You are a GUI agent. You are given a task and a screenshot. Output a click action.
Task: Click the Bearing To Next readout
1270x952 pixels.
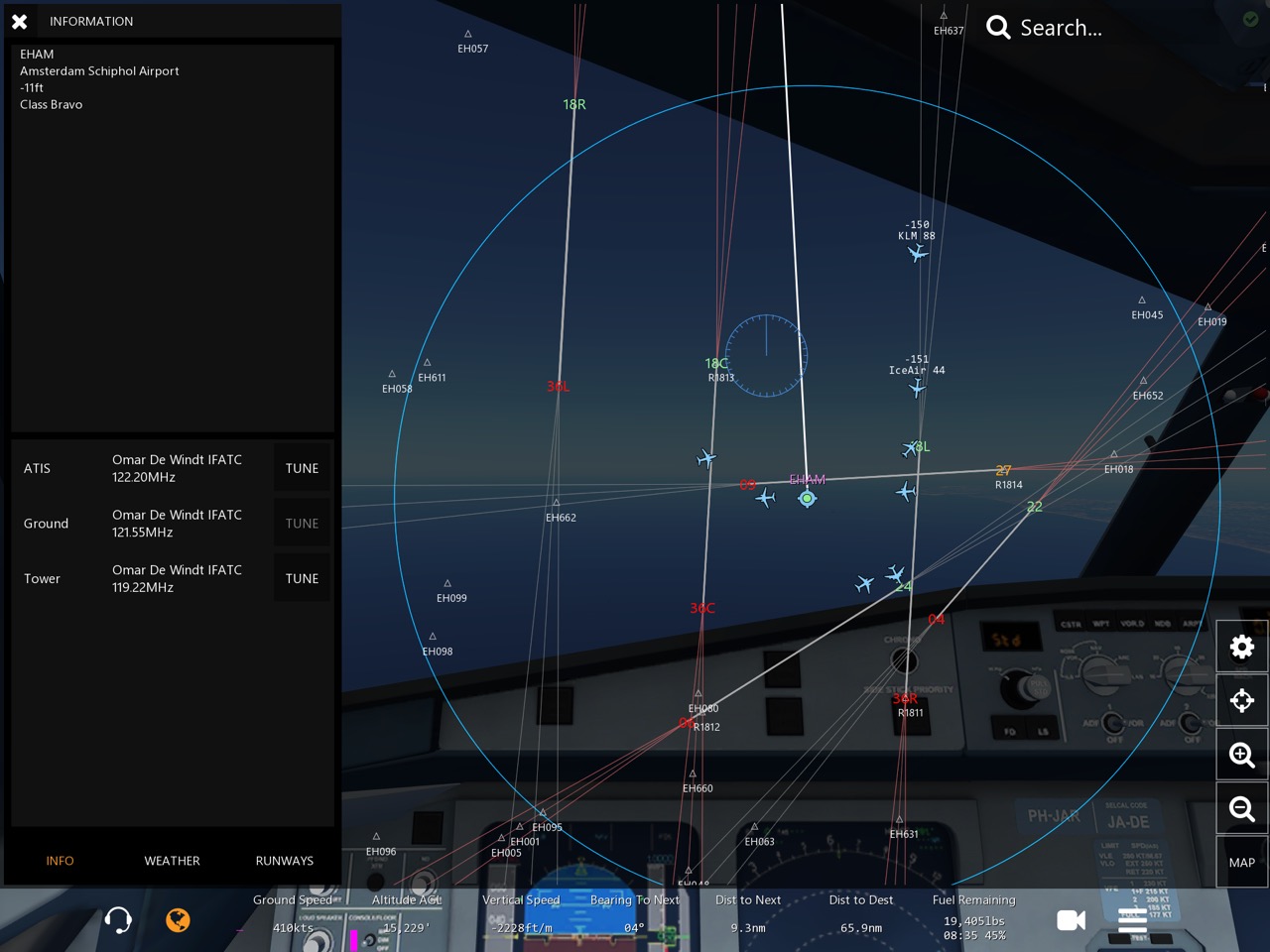[635, 913]
